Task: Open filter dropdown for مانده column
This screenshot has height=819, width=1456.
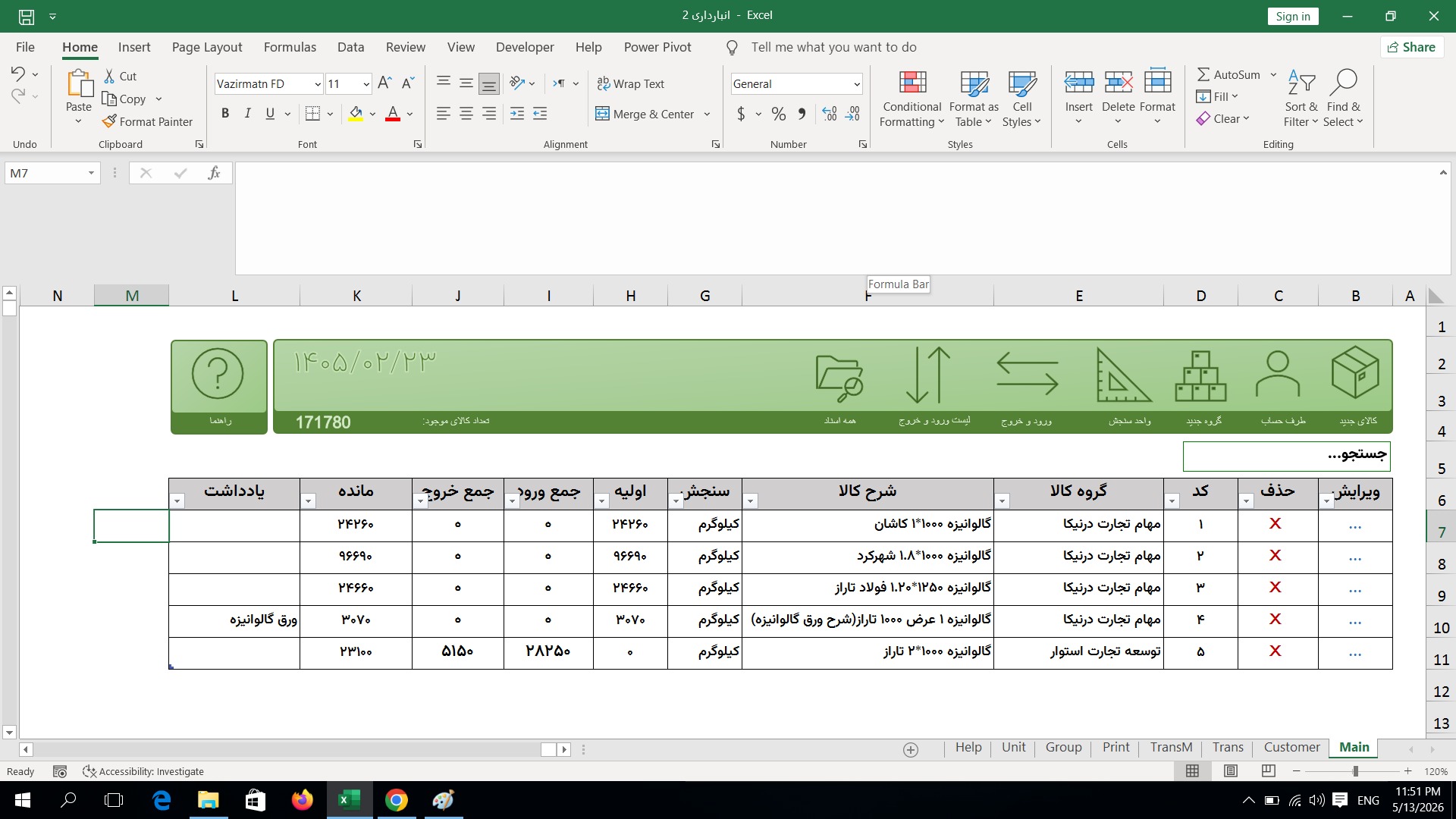Action: pyautogui.click(x=308, y=500)
